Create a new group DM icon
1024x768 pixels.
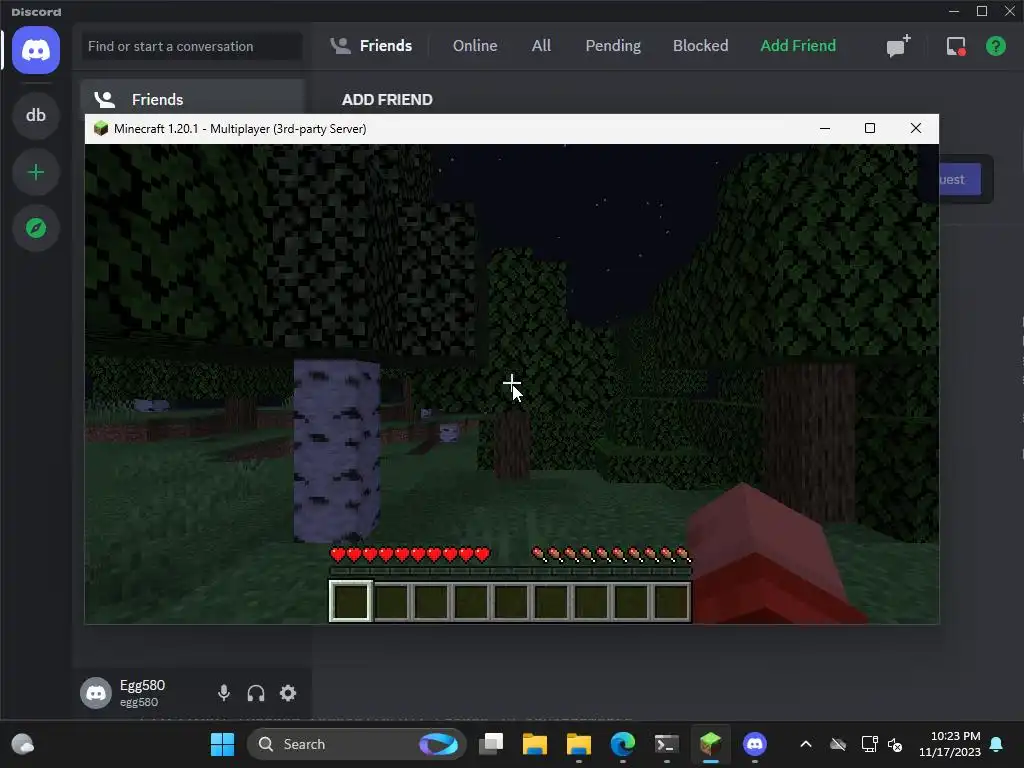click(x=898, y=46)
